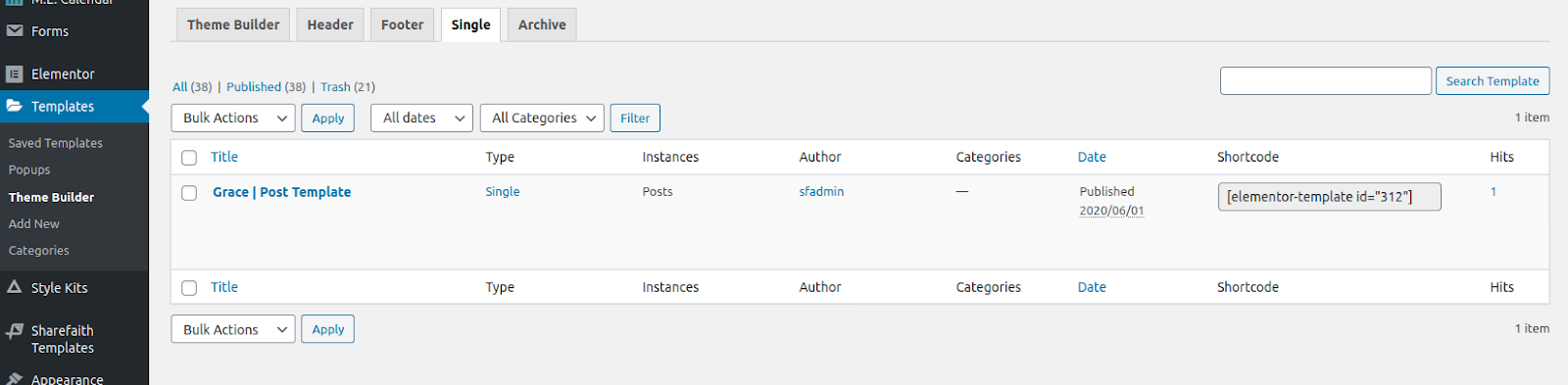Screen dimensions: 1568x385
Task: Check the Grace | Post Template row checkbox
Action: (189, 193)
